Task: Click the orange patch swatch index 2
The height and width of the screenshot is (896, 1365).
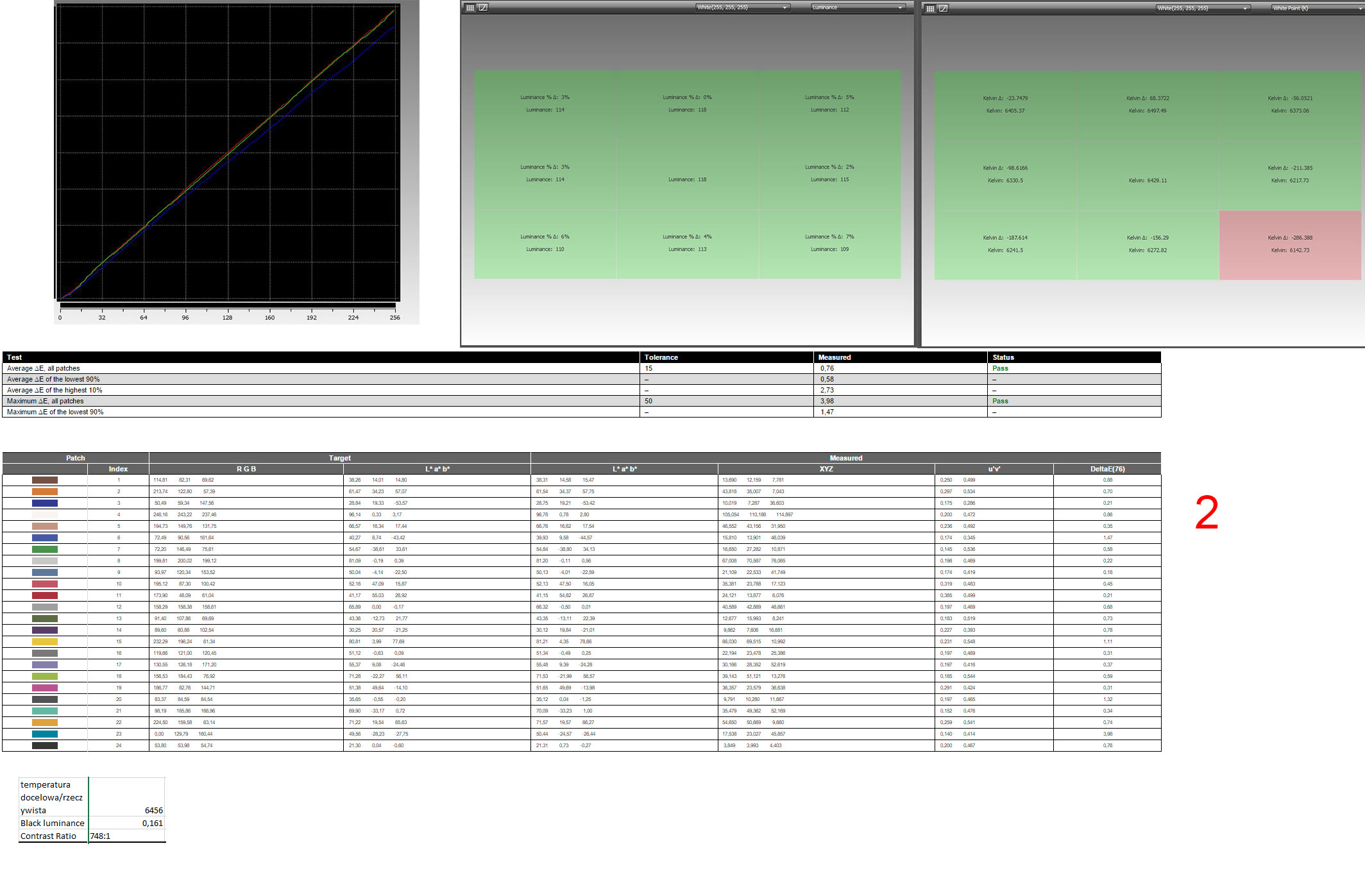Action: (45, 492)
